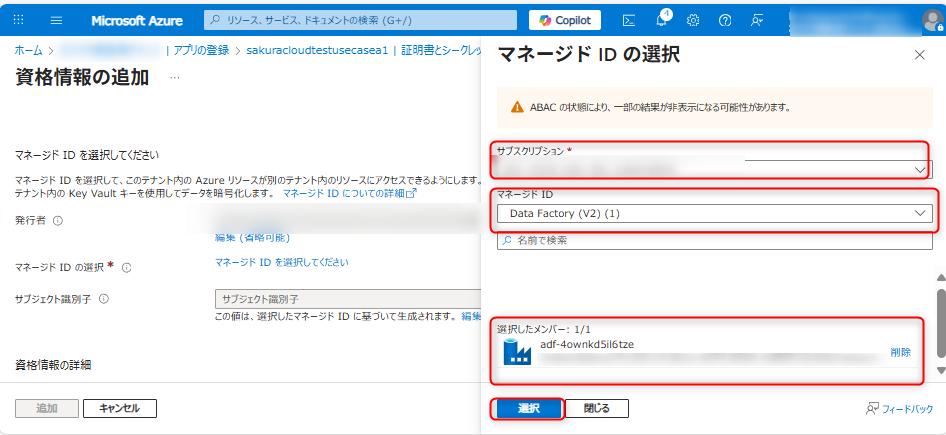Expand the マネージド ID dropdown

click(x=715, y=213)
